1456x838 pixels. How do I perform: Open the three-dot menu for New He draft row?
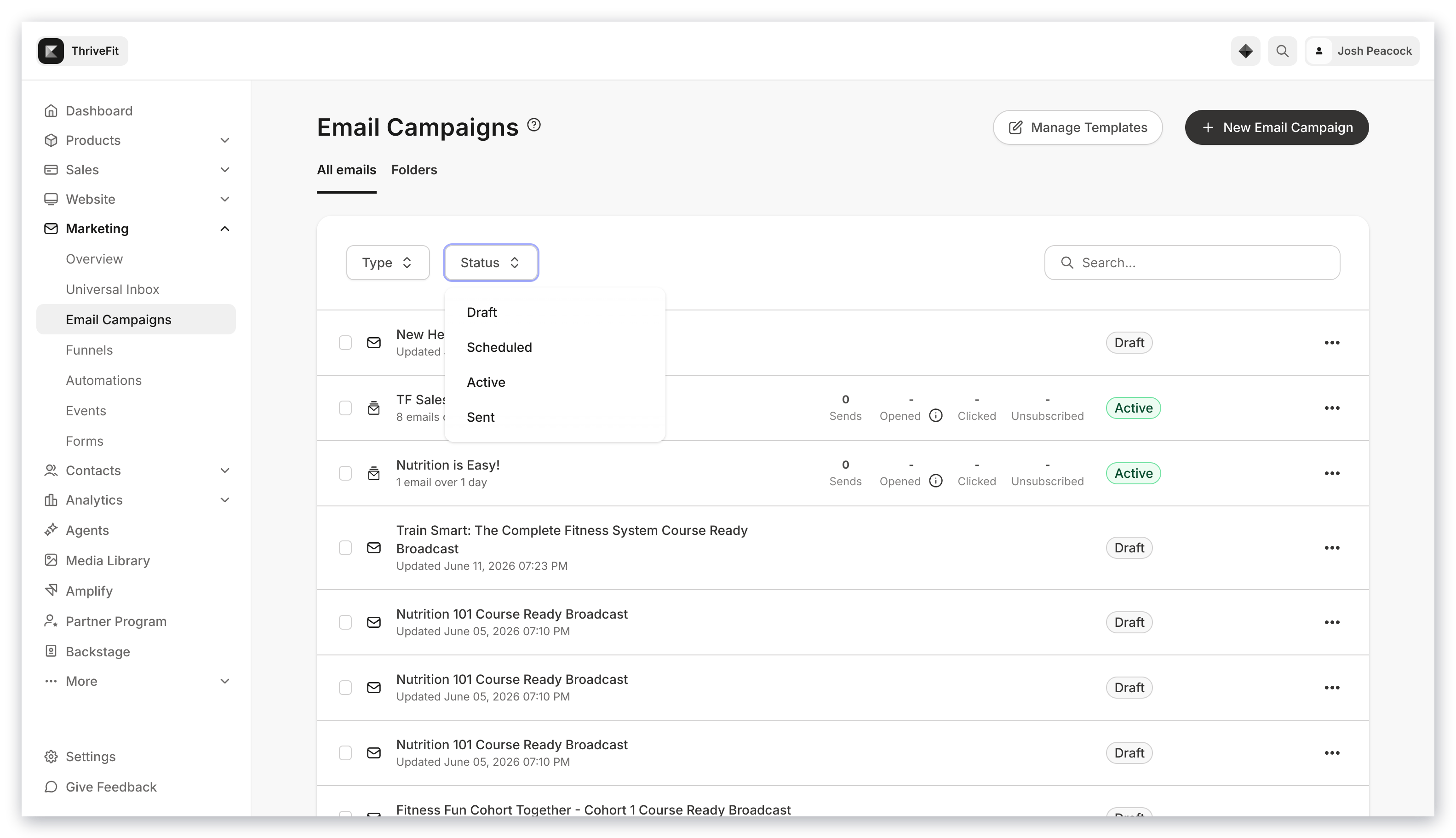coord(1332,343)
